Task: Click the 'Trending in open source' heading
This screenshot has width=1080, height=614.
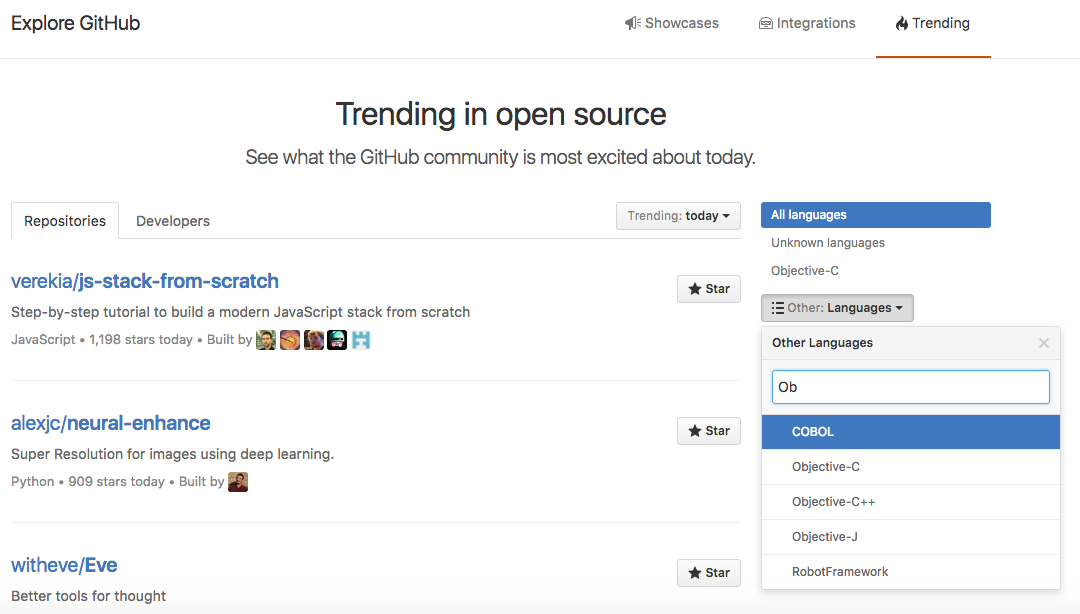Action: 501,114
